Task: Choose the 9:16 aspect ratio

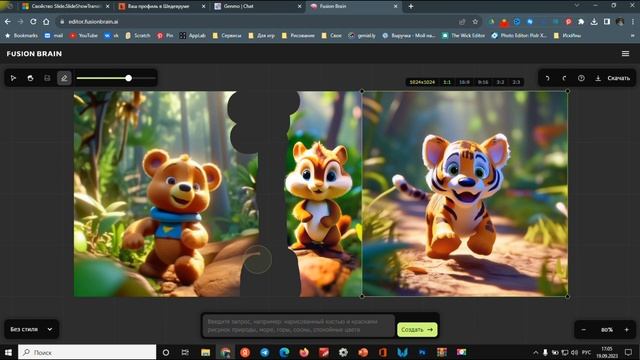Action: pyautogui.click(x=483, y=82)
